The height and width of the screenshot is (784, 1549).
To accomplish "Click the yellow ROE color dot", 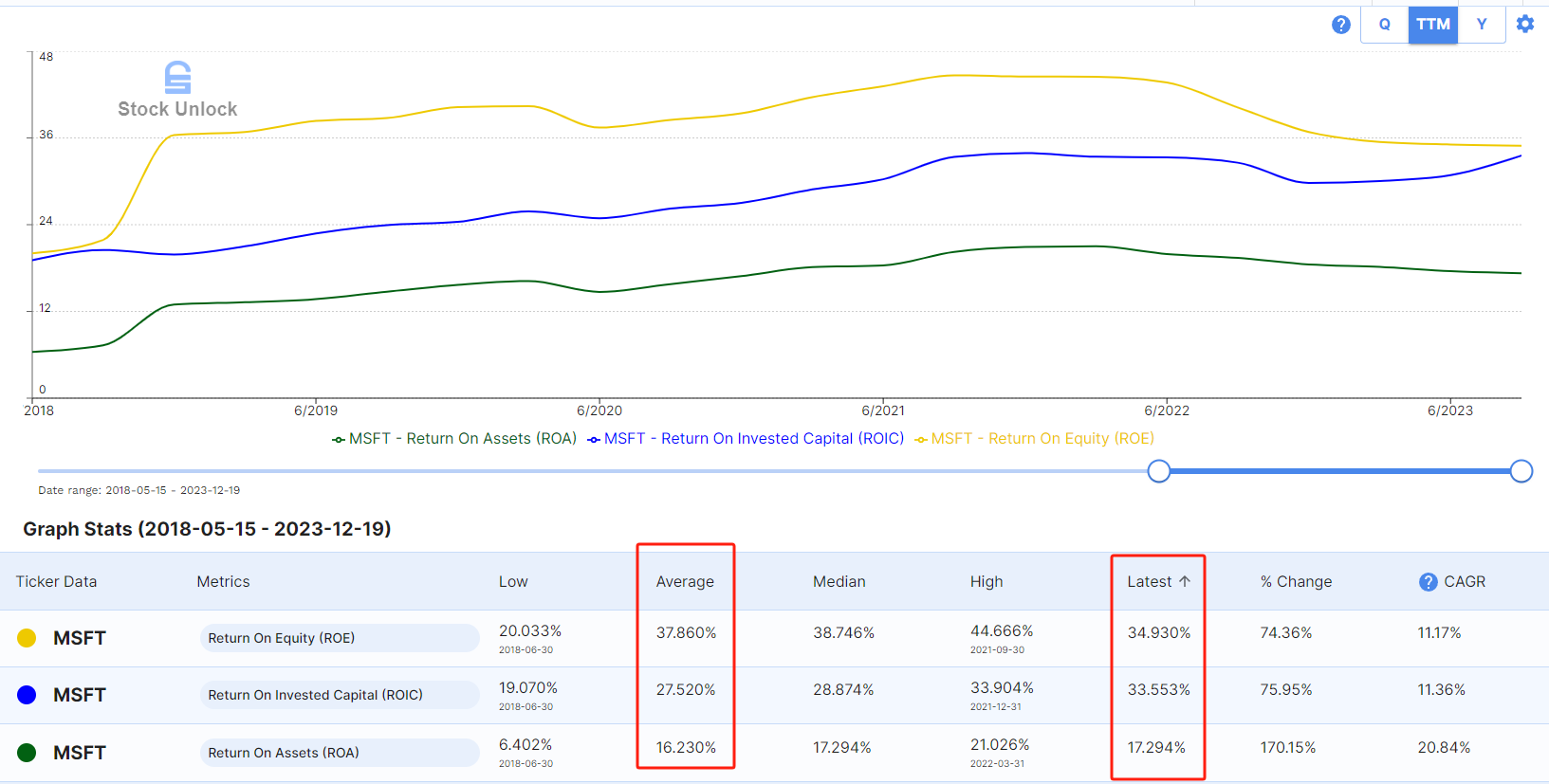I will pyautogui.click(x=27, y=638).
